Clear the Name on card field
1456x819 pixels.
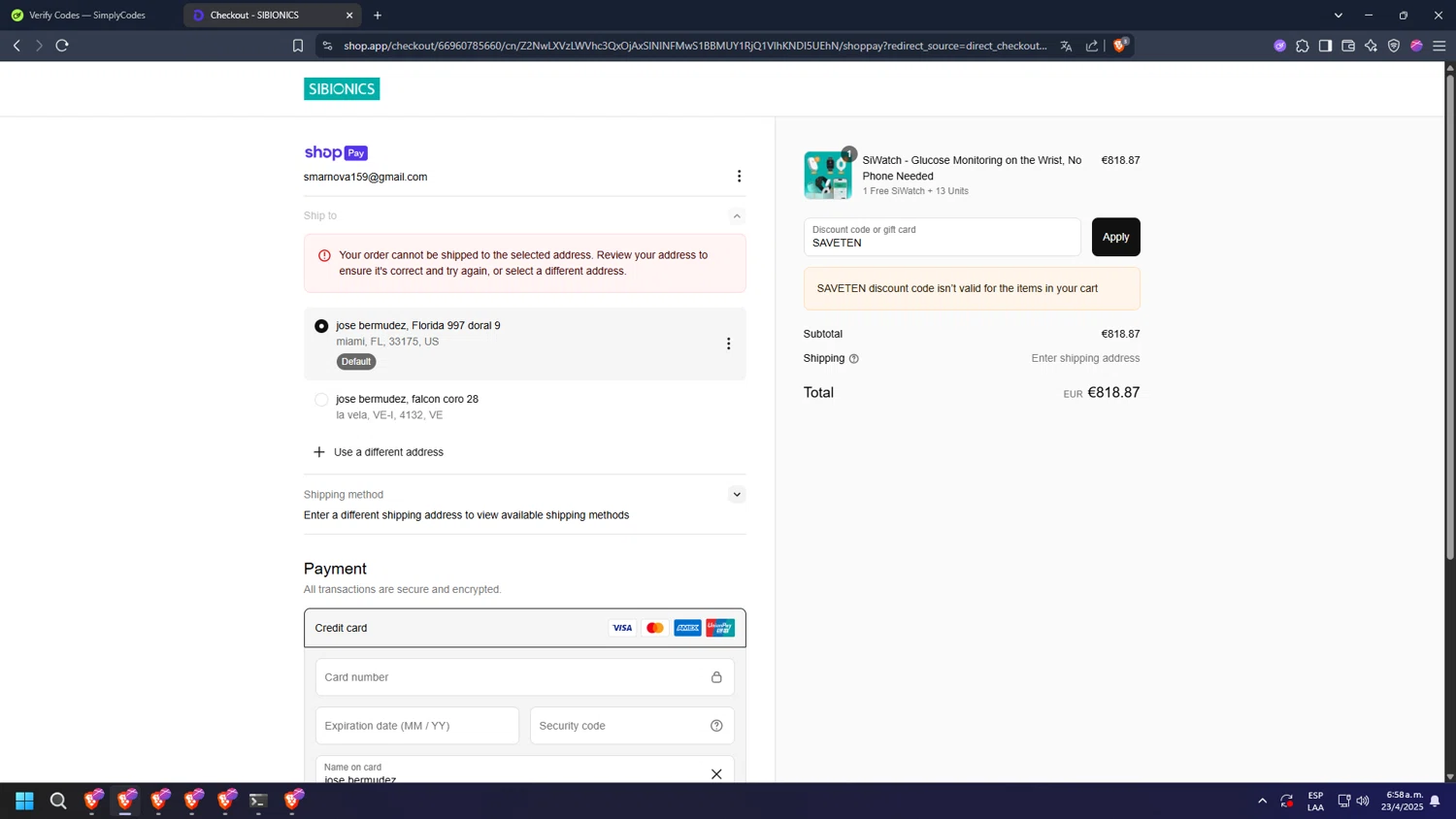pos(716,773)
